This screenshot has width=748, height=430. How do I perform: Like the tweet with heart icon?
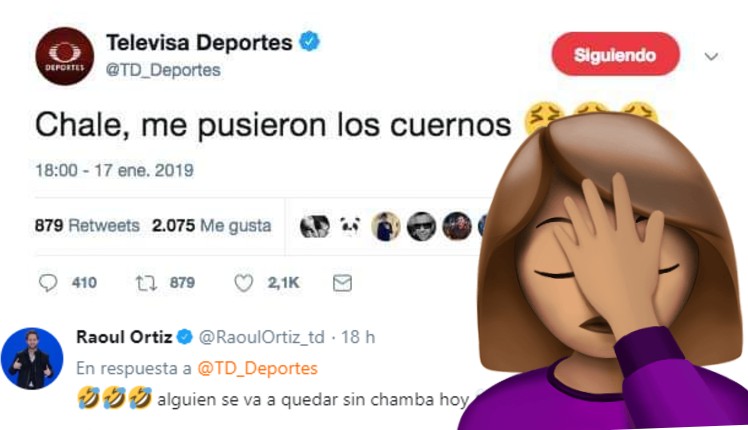point(243,283)
